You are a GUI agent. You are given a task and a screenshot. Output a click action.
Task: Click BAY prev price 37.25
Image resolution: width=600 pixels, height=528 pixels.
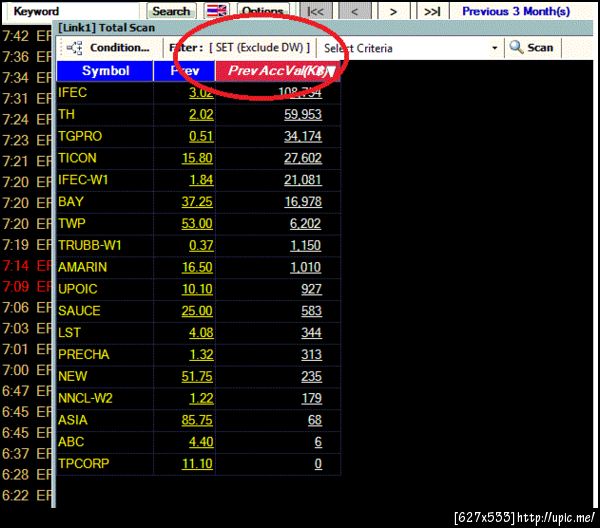[197, 202]
